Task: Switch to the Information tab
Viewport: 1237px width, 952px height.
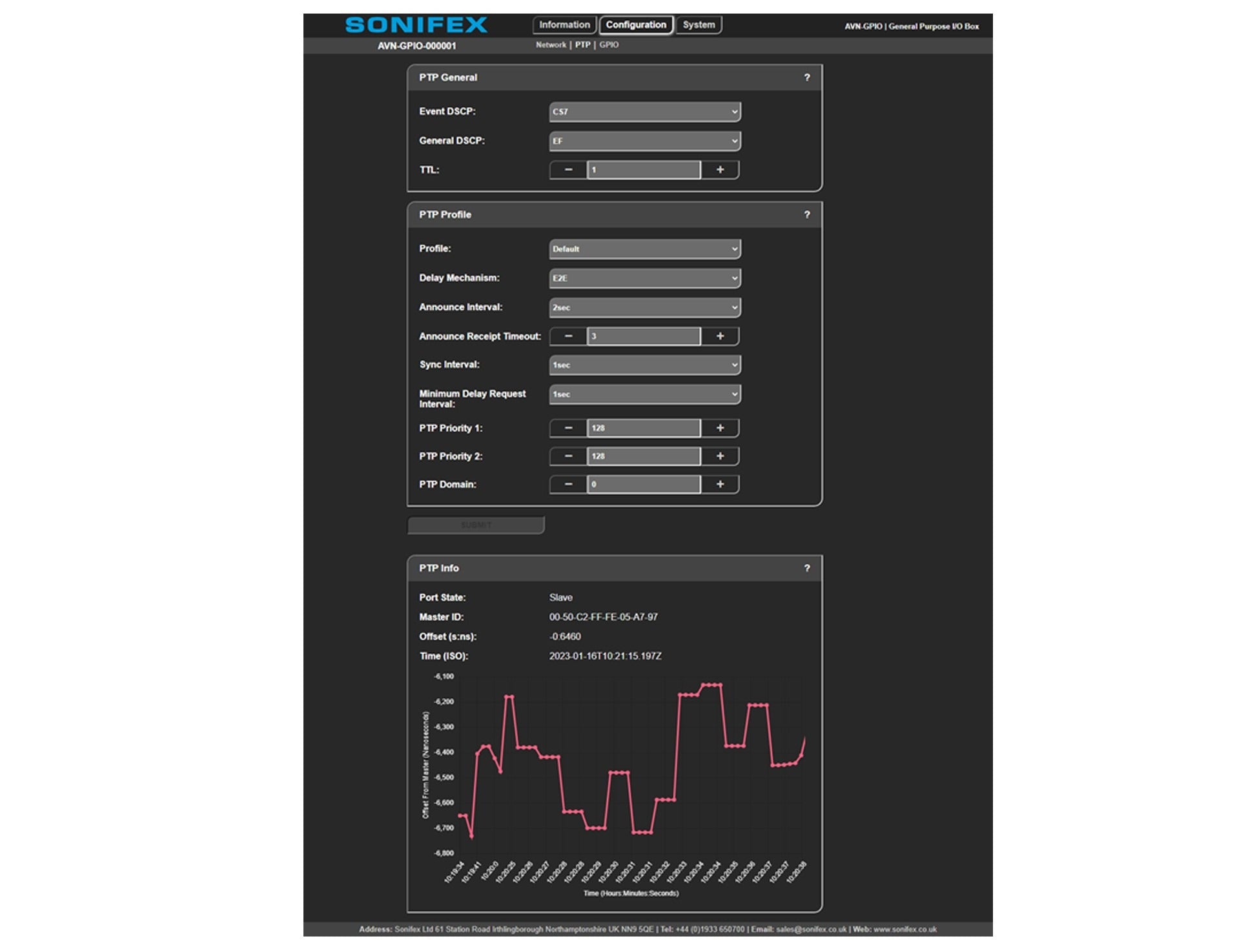Action: pyautogui.click(x=564, y=25)
